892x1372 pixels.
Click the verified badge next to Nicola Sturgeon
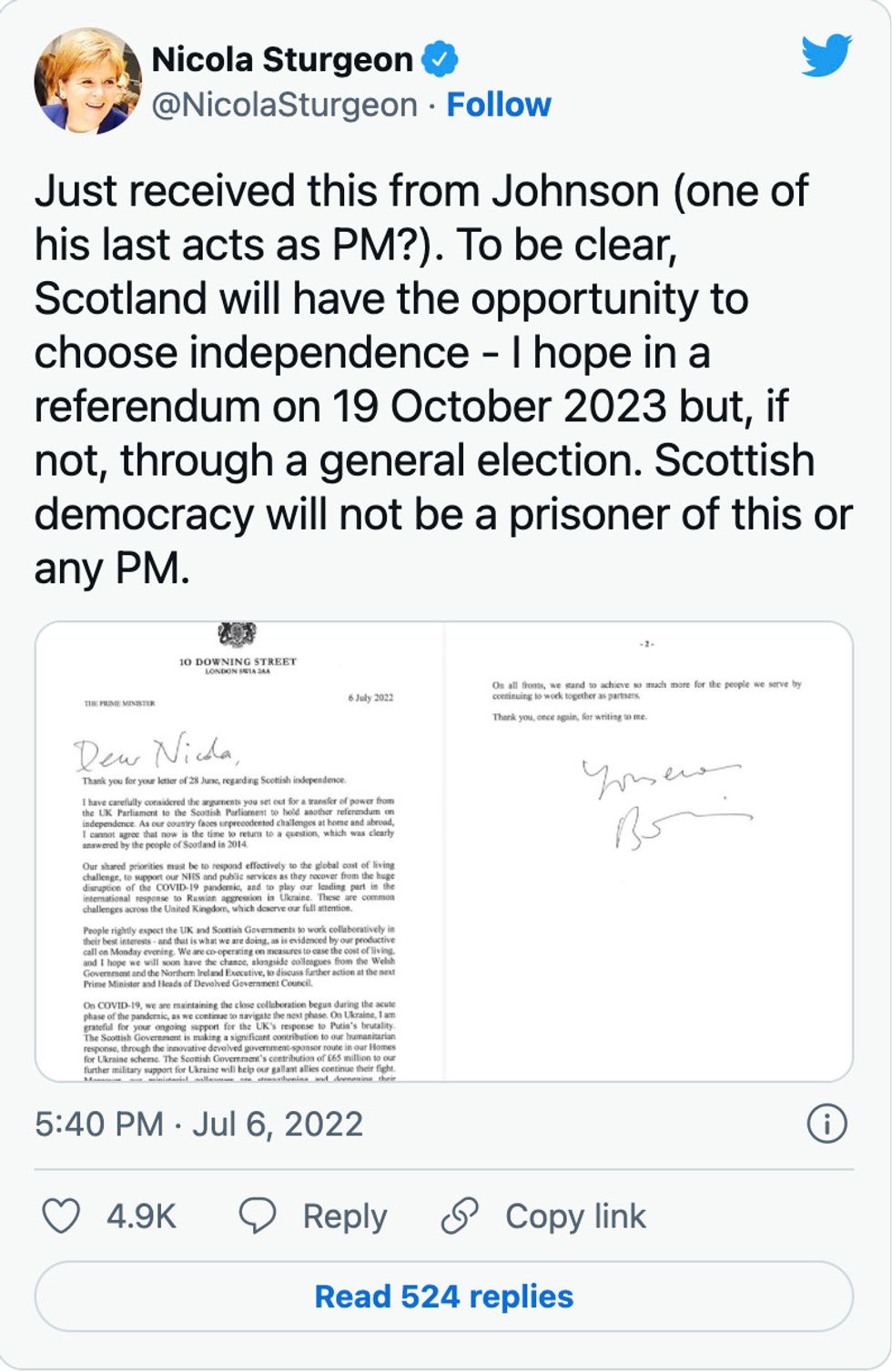441,59
